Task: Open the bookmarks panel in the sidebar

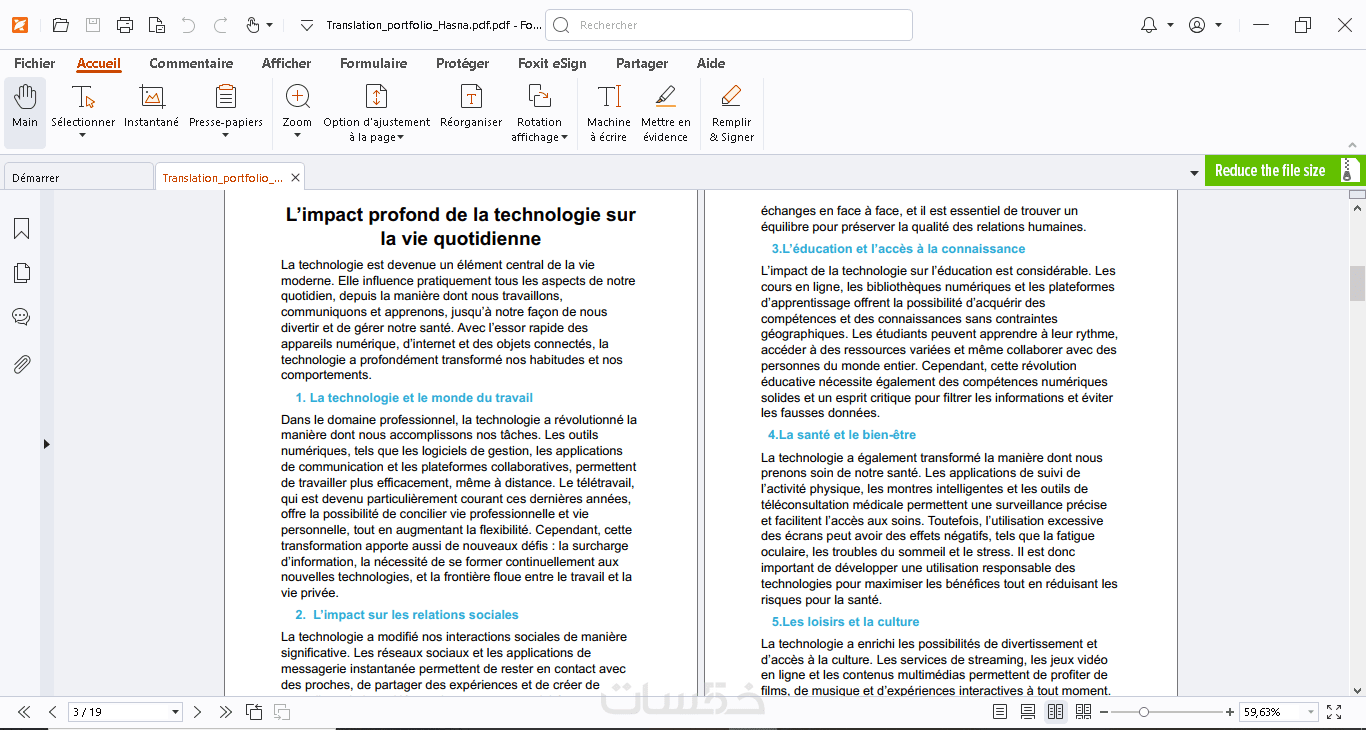Action: [x=21, y=229]
